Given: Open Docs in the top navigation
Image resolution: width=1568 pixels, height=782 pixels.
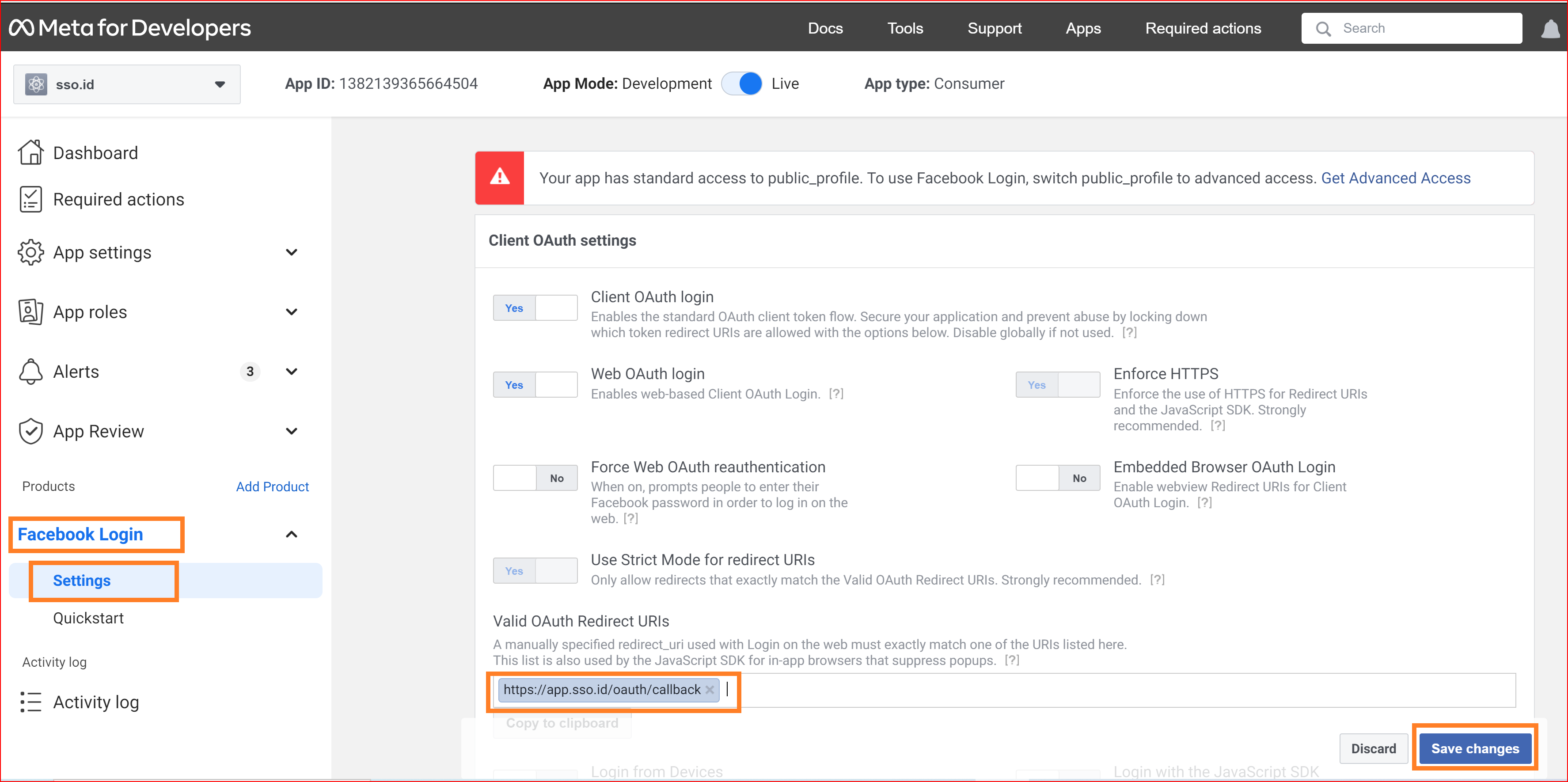Looking at the screenshot, I should point(825,29).
